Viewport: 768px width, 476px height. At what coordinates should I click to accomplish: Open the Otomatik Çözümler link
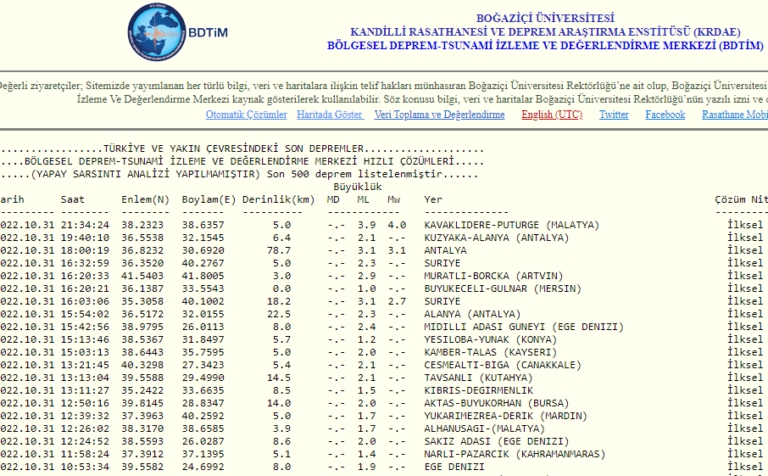point(247,115)
